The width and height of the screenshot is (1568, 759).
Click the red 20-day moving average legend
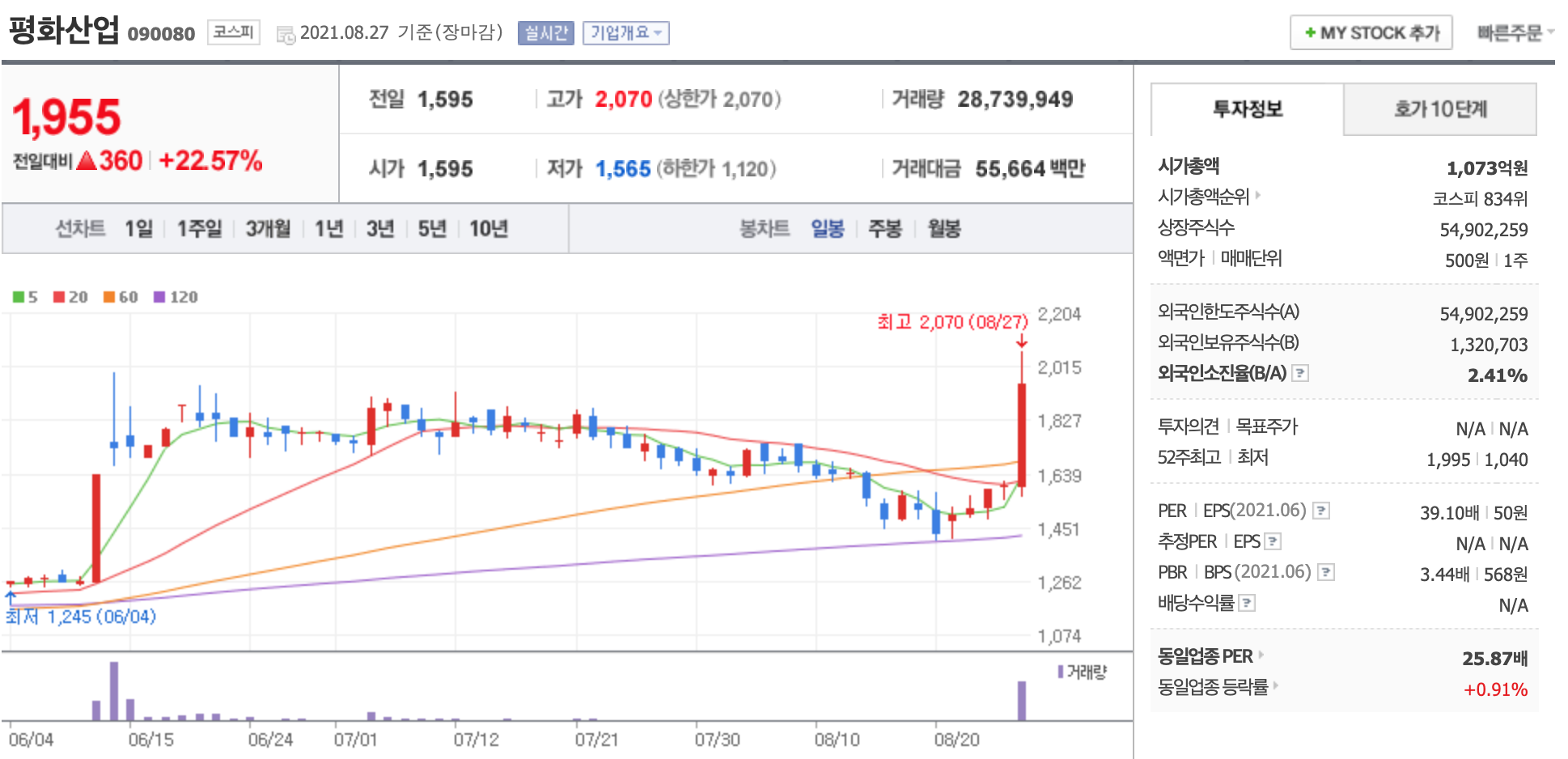point(70,297)
